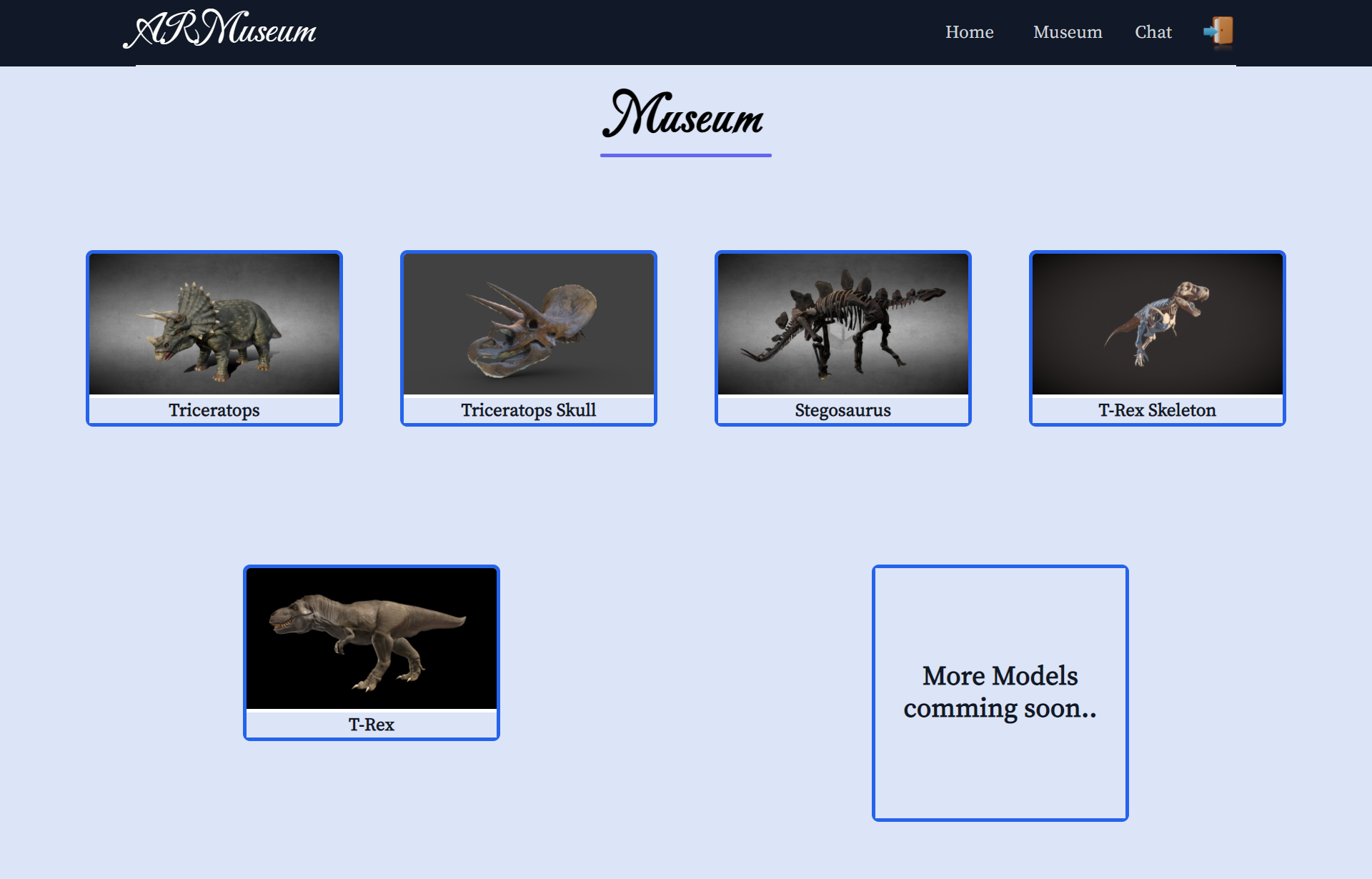
Task: Click the T-Rex caption label
Action: click(x=372, y=725)
